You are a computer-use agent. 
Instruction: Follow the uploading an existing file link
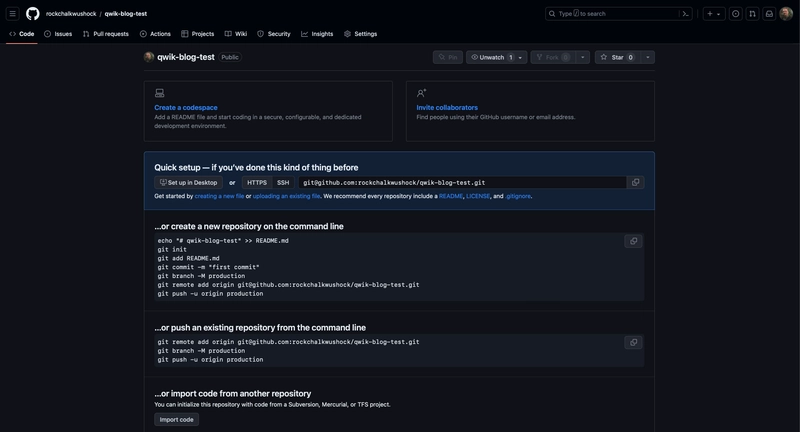click(x=287, y=196)
